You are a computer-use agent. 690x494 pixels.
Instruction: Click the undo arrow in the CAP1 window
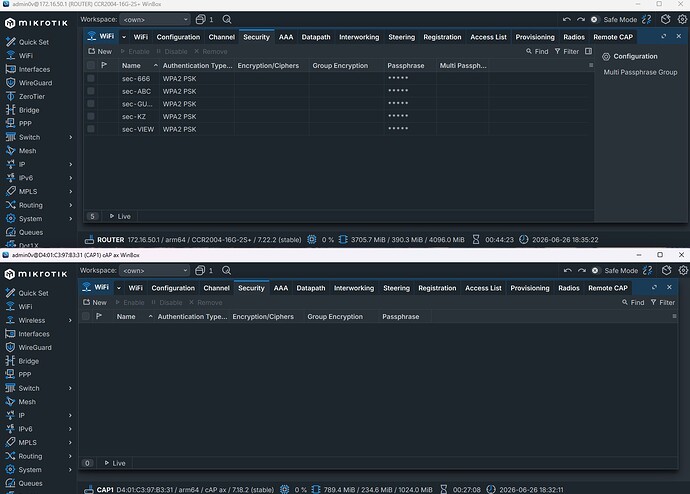(x=567, y=271)
